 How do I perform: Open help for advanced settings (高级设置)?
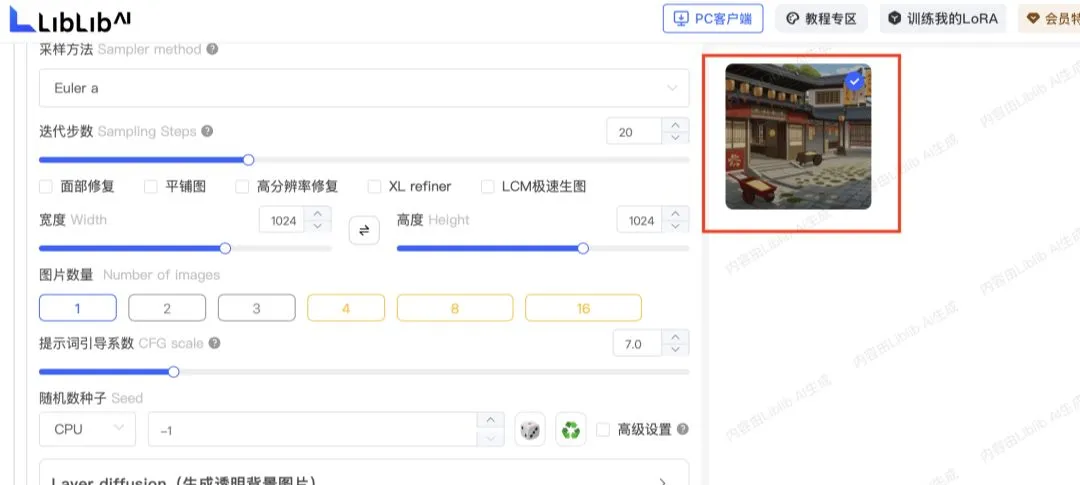(683, 429)
